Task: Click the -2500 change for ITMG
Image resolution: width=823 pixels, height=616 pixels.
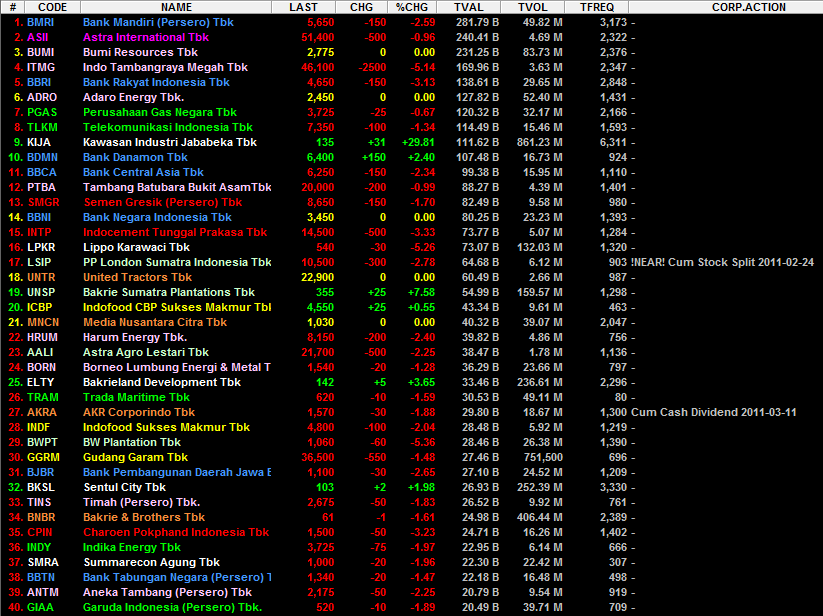Action: [372, 67]
